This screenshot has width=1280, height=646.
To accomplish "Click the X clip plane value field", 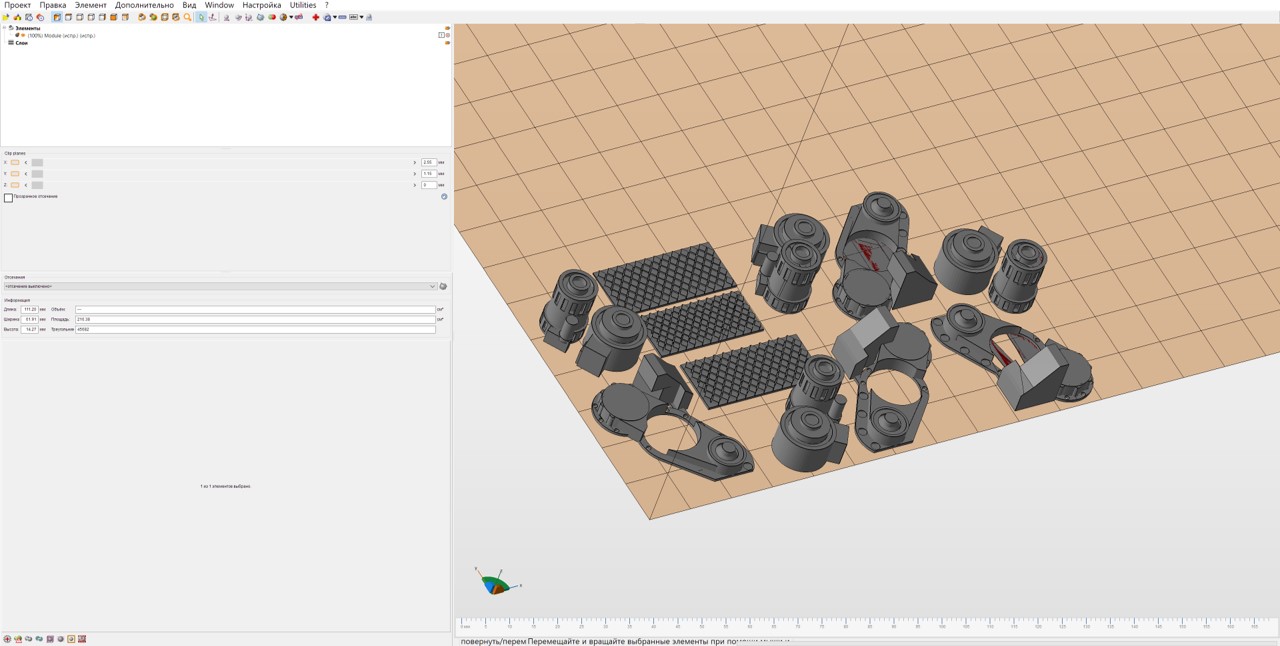I will 428,162.
